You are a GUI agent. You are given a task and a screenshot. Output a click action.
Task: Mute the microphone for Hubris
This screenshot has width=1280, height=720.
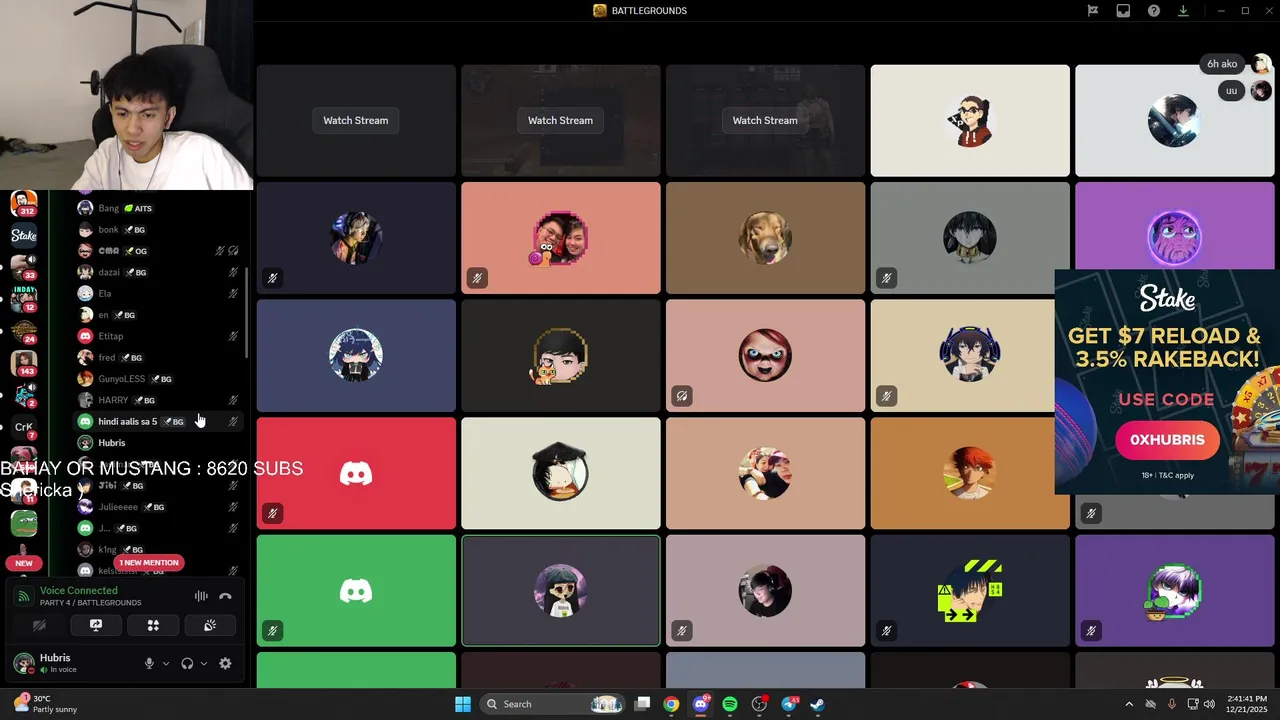tap(149, 663)
